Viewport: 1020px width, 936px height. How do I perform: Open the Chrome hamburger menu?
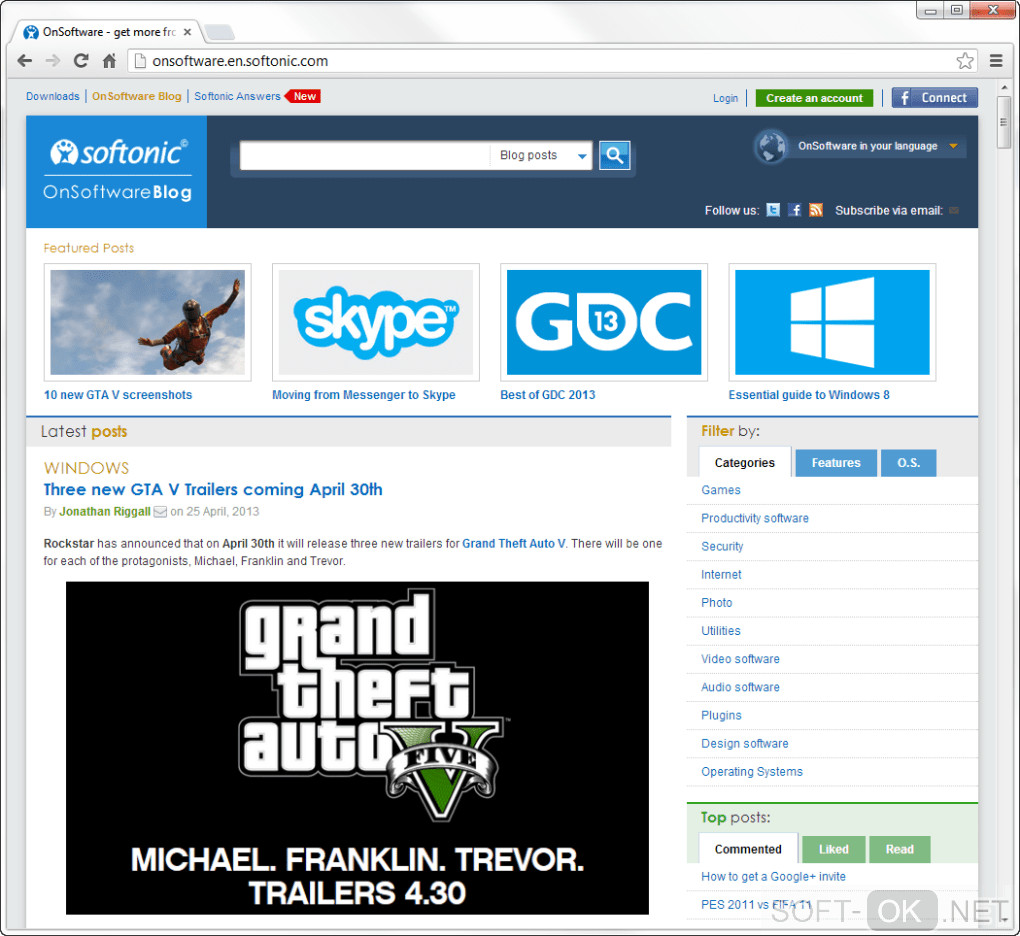pyautogui.click(x=996, y=61)
